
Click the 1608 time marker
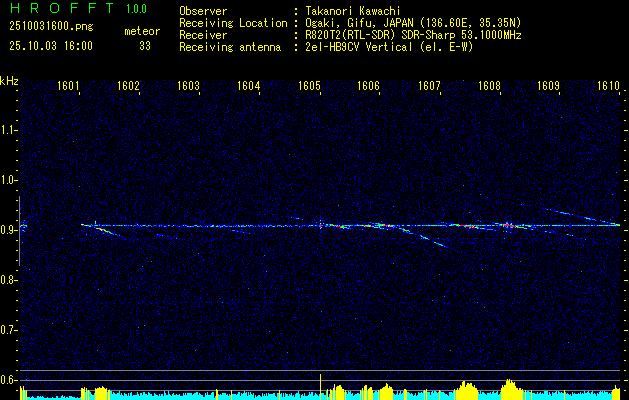[489, 86]
